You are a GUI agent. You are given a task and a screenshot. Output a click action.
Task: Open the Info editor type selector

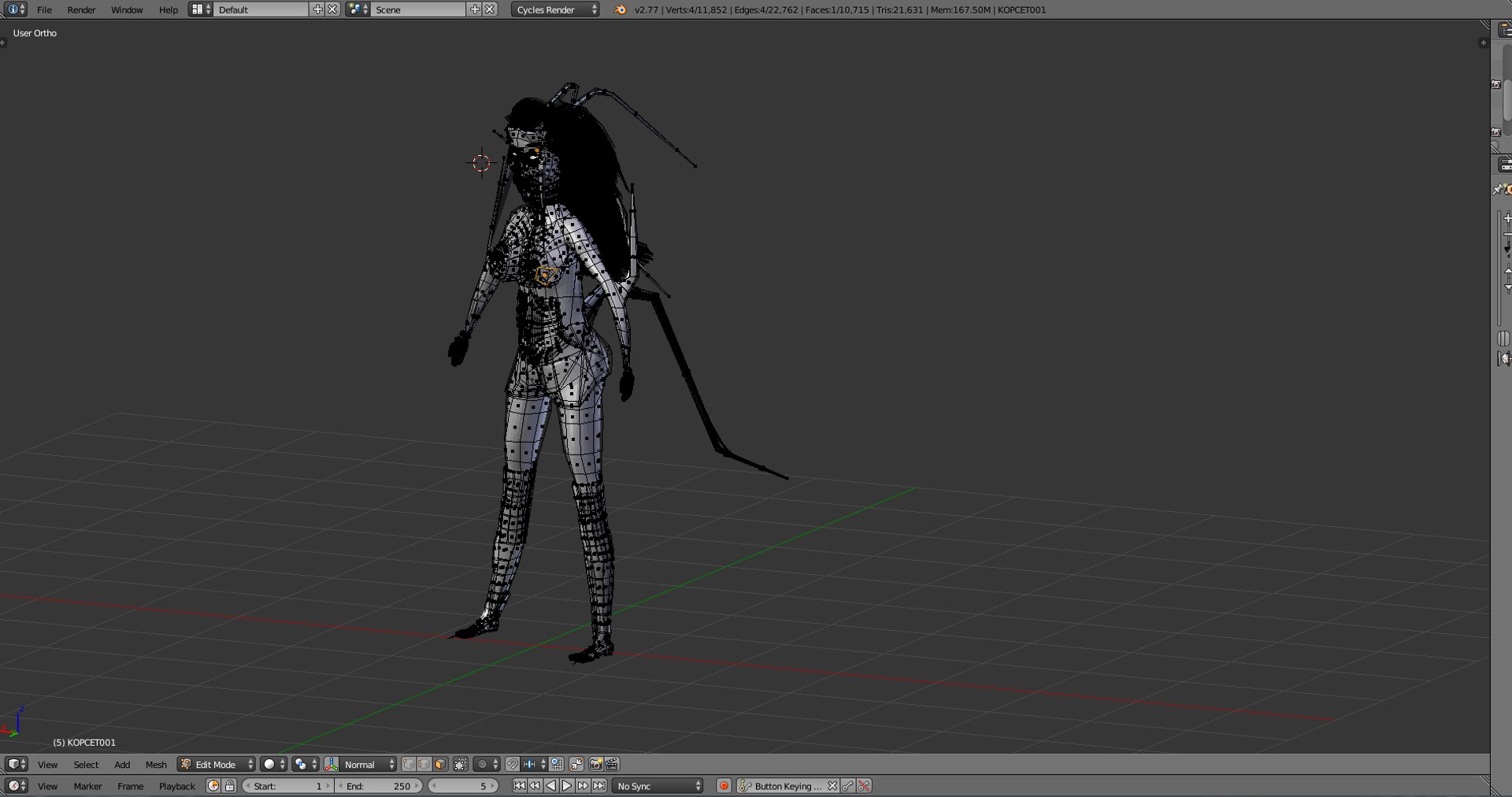16,9
